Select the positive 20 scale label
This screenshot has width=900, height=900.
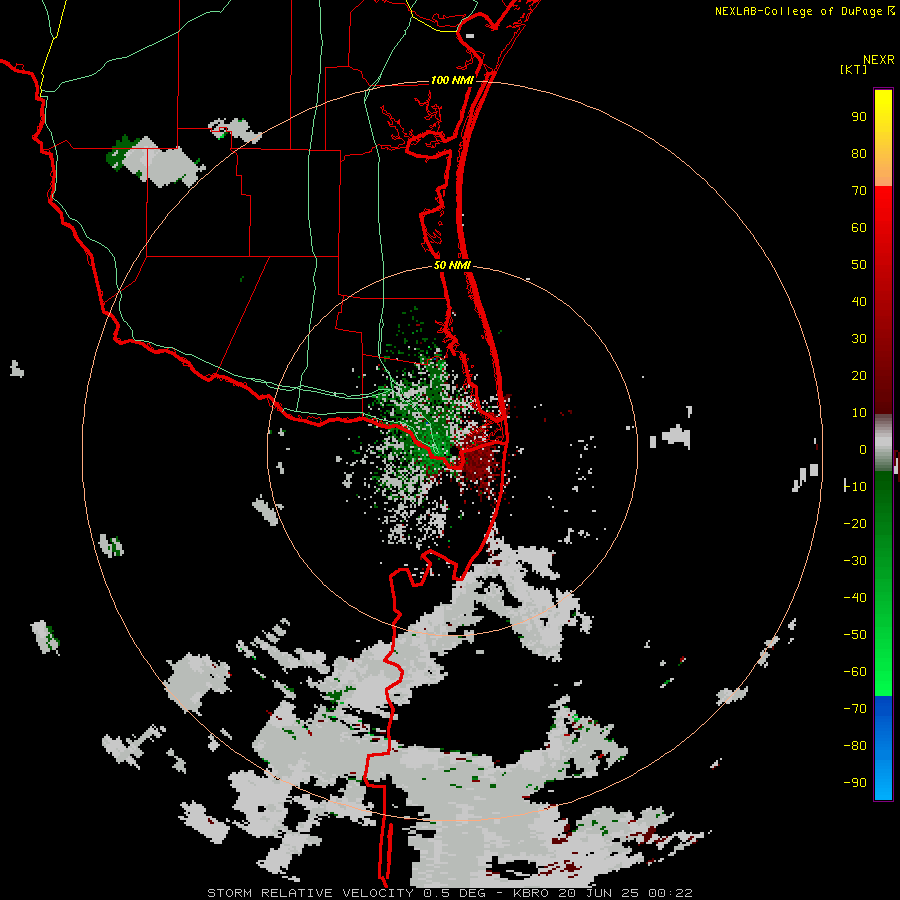859,375
